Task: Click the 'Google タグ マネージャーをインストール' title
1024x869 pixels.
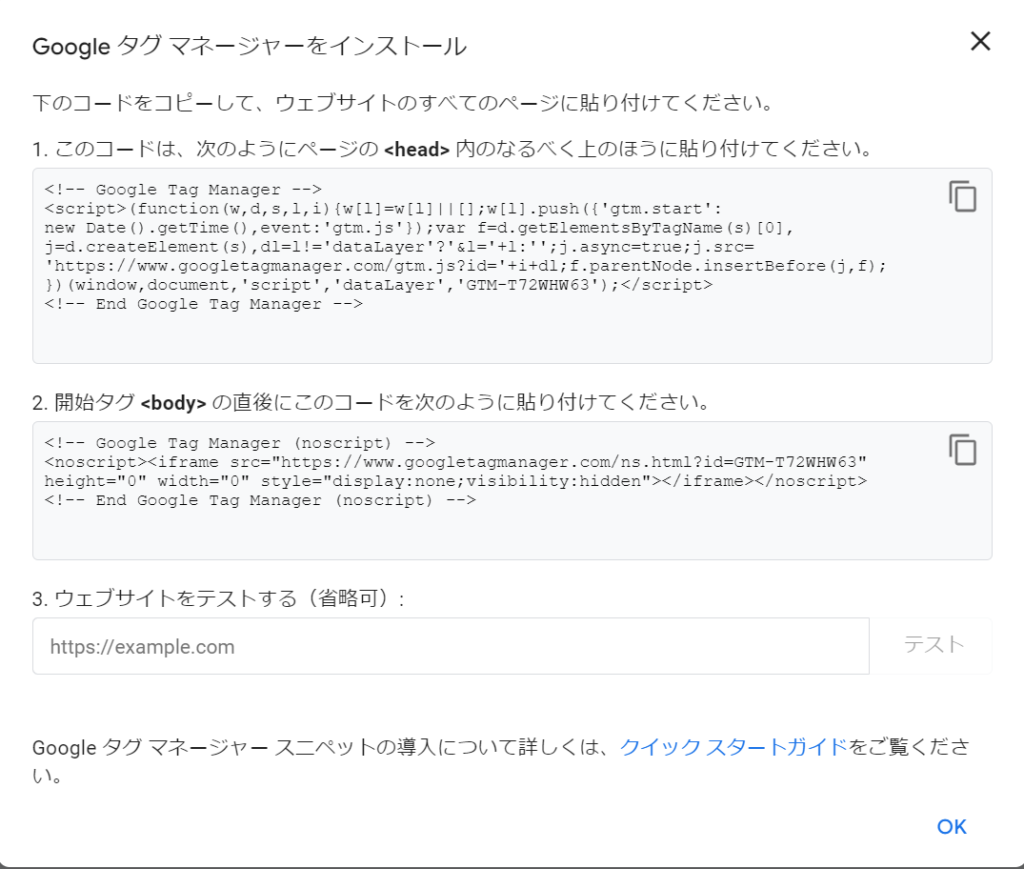Action: [249, 46]
